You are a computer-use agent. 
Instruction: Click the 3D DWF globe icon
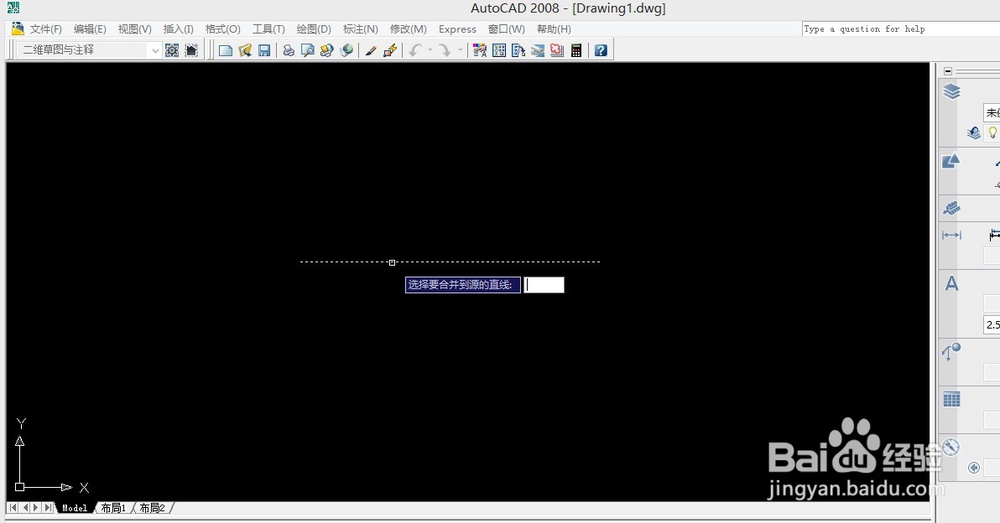[x=346, y=50]
